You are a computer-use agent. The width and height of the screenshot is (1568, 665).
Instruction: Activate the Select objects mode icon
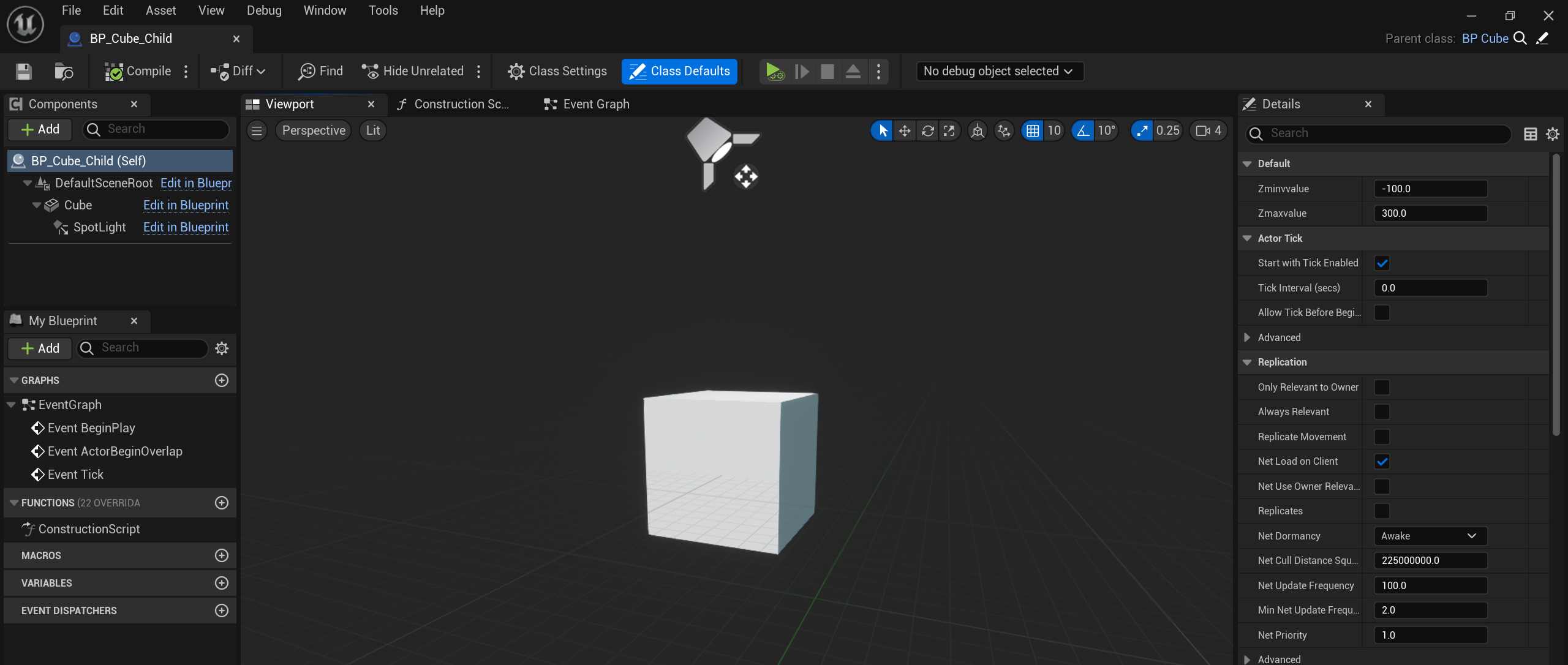882,130
